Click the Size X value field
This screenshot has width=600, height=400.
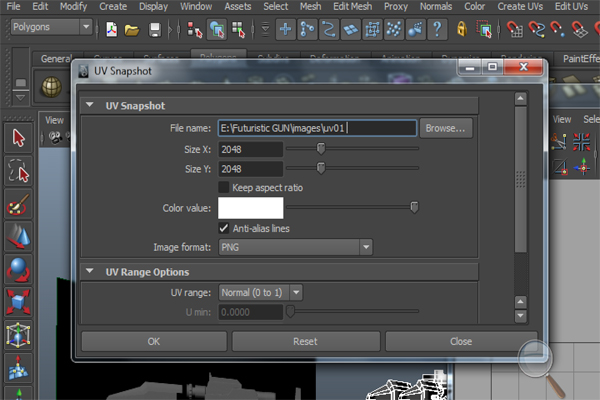[251, 149]
